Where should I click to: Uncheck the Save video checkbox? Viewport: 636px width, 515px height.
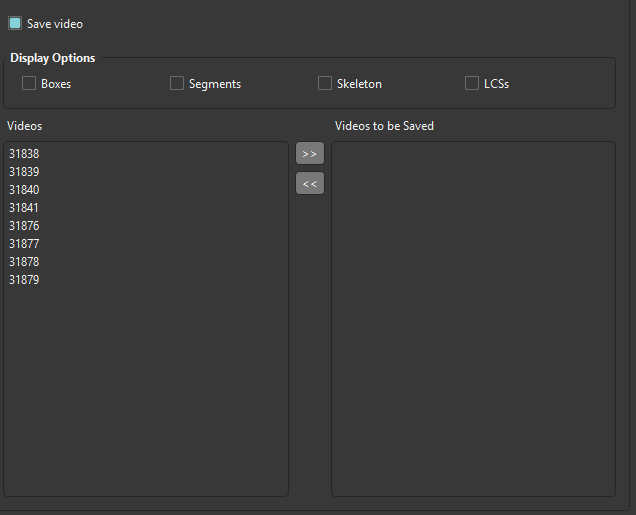tap(15, 24)
